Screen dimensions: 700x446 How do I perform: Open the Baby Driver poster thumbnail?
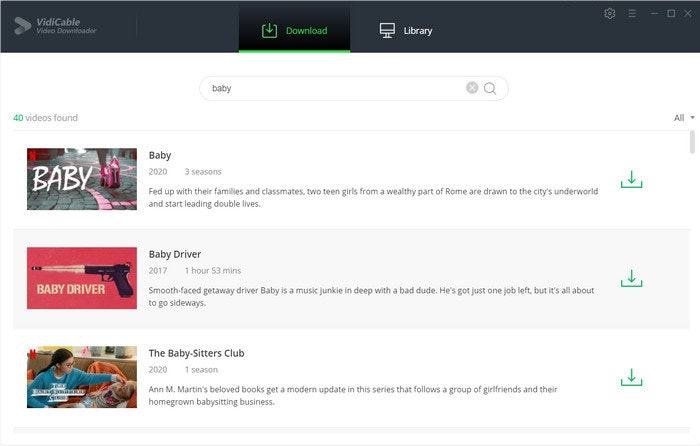(82, 278)
